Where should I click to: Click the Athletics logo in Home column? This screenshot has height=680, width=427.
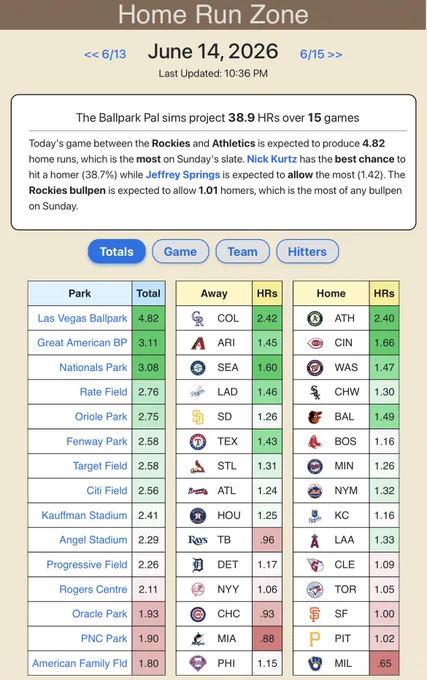[x=315, y=318]
